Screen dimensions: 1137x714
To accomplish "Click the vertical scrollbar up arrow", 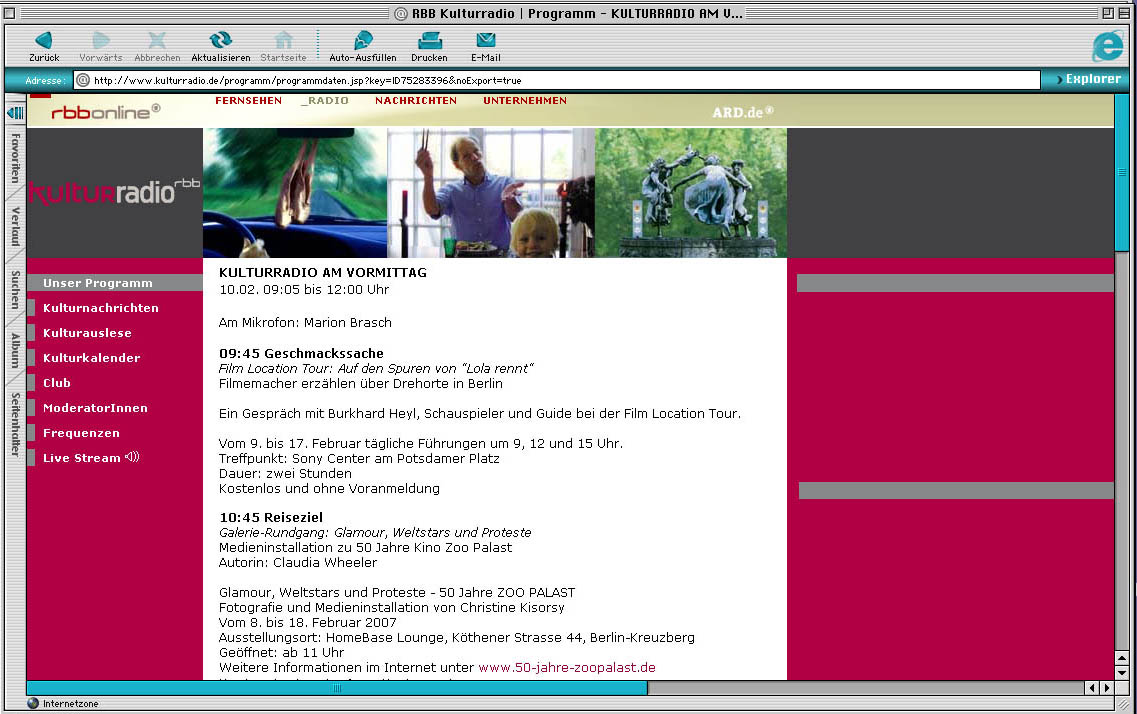I will [x=1121, y=658].
